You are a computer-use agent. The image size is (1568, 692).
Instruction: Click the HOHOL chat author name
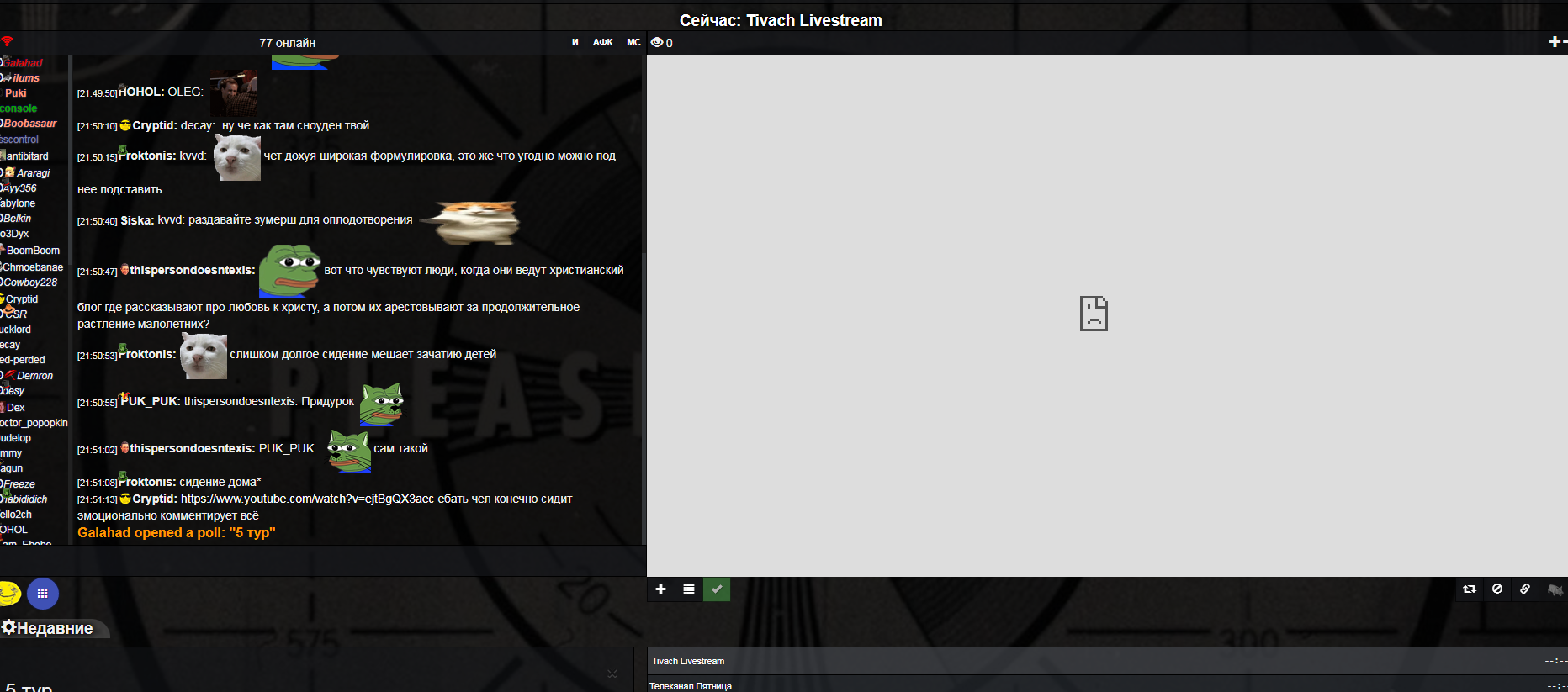pos(140,92)
